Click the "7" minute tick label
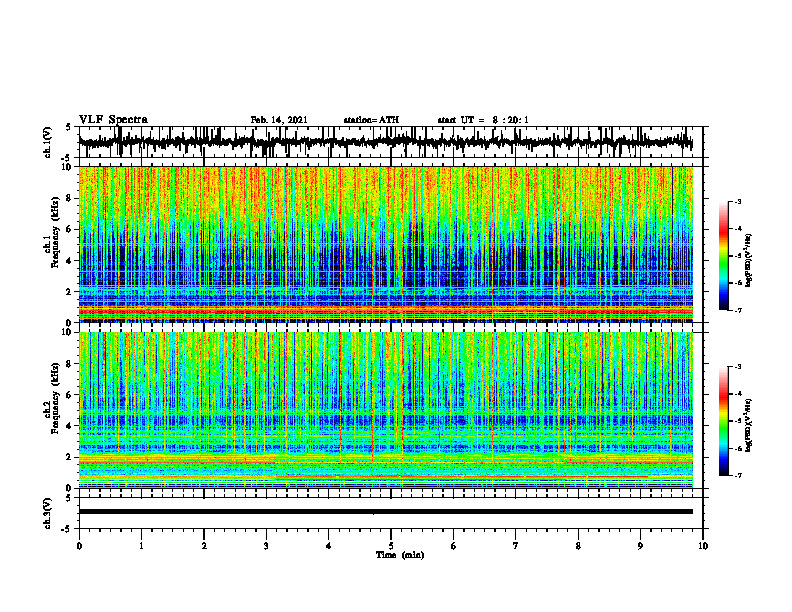 click(516, 546)
